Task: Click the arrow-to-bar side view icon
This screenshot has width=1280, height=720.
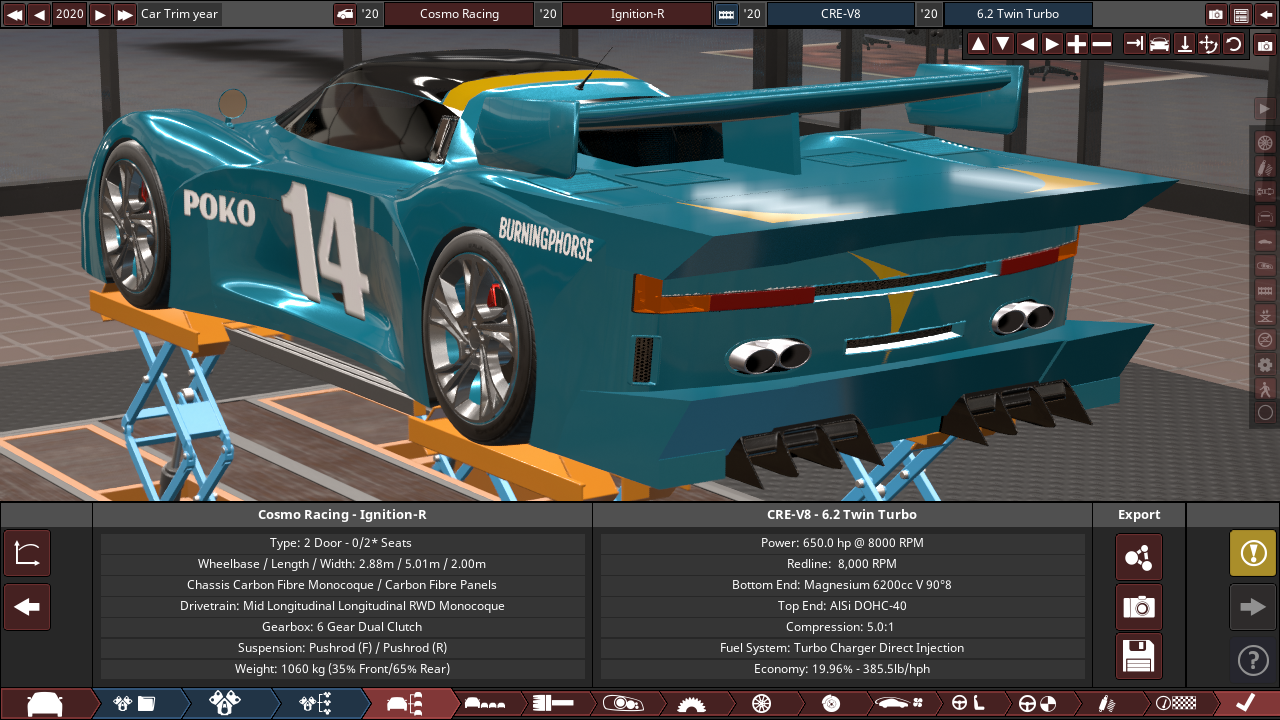Action: [x=1134, y=44]
